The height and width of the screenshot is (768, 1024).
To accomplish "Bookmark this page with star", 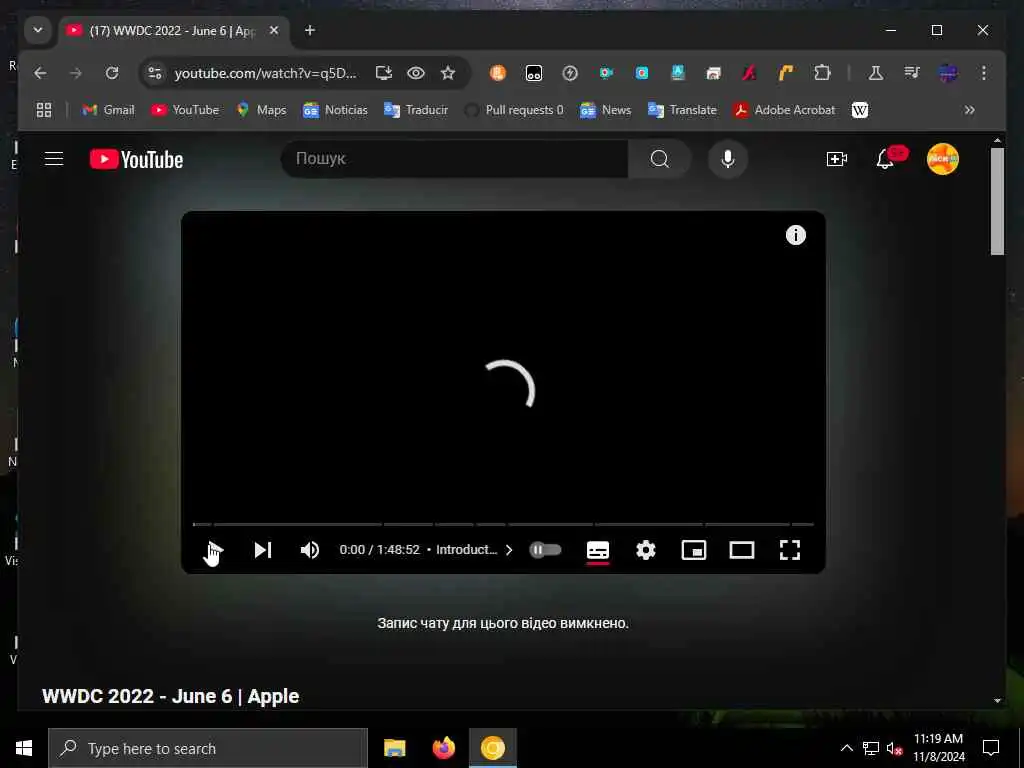I will pyautogui.click(x=448, y=73).
